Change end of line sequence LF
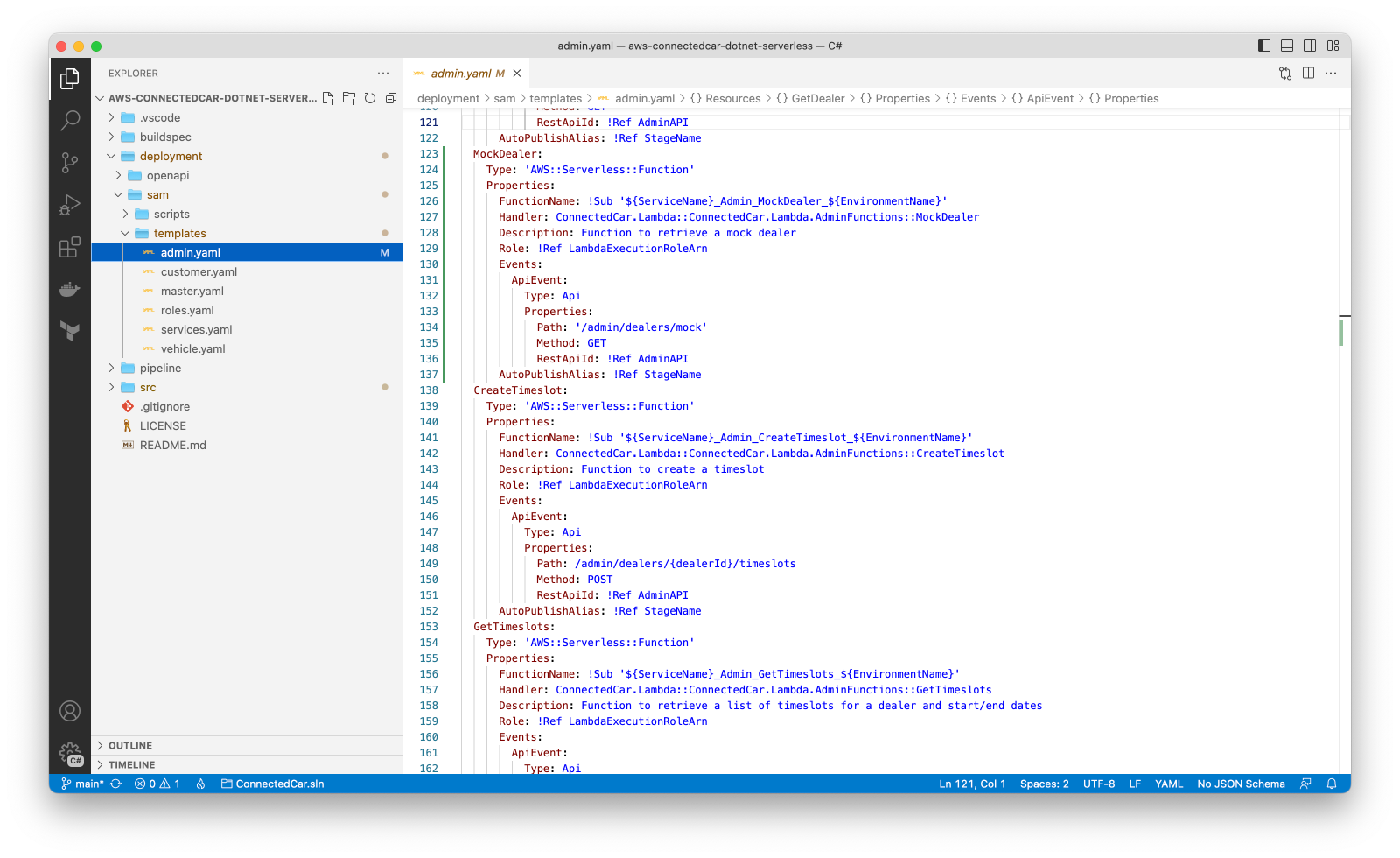The height and width of the screenshot is (858, 1400). coord(1135,784)
